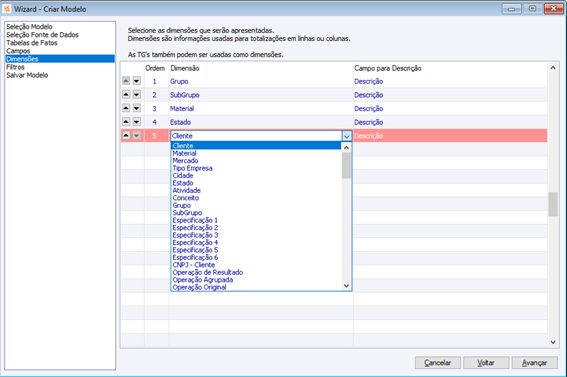
Task: Click the Dimensão column header
Action: pos(261,68)
